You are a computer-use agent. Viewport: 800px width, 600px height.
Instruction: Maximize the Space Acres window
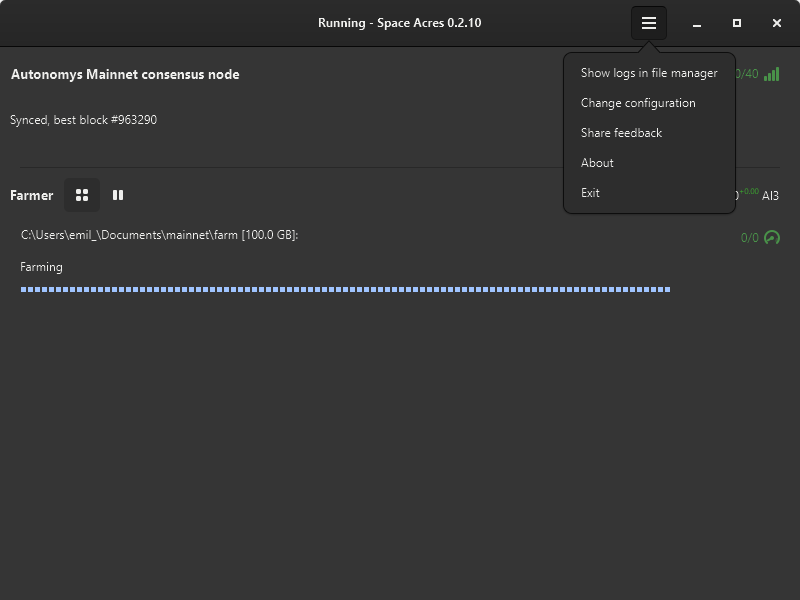click(x=737, y=23)
